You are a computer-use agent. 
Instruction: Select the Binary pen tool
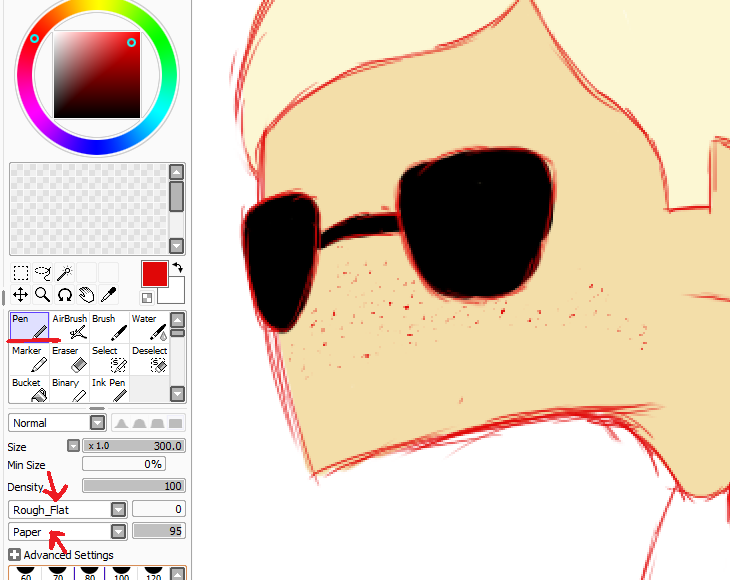tap(69, 389)
